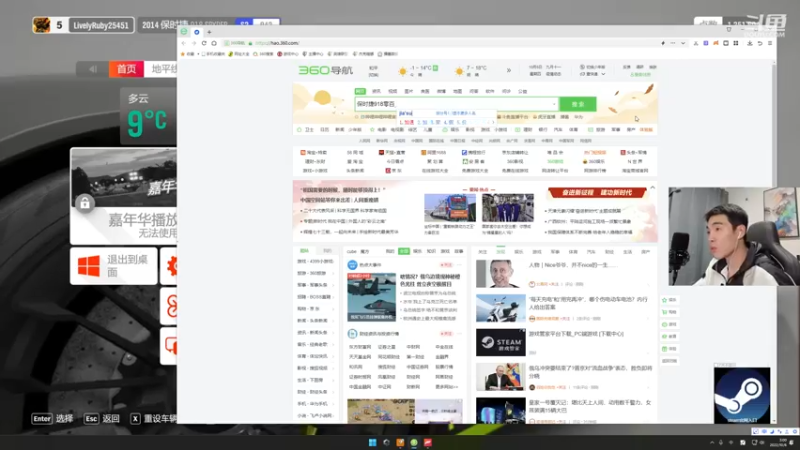
Task: Click the Enter 选择 prompt in game
Action: pos(53,419)
